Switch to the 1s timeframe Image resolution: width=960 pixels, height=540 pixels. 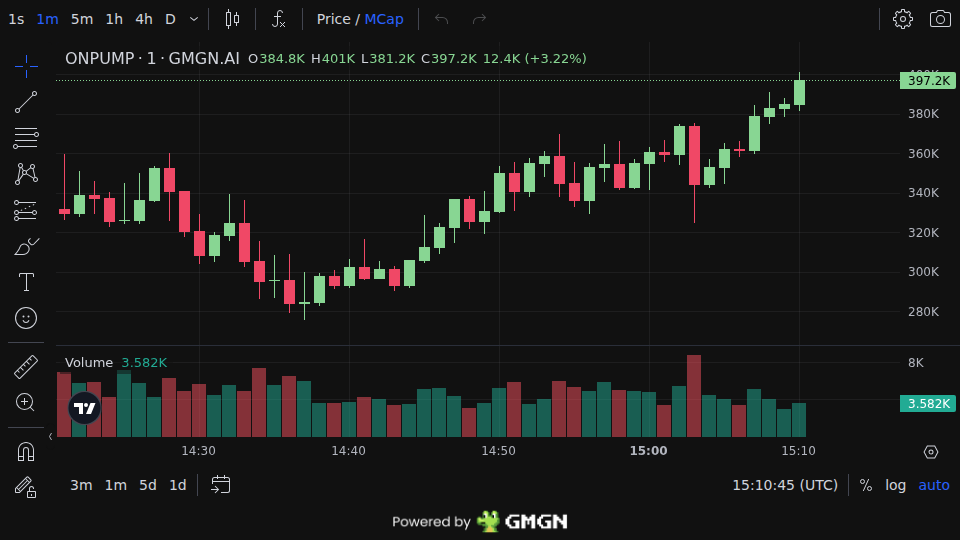17,19
